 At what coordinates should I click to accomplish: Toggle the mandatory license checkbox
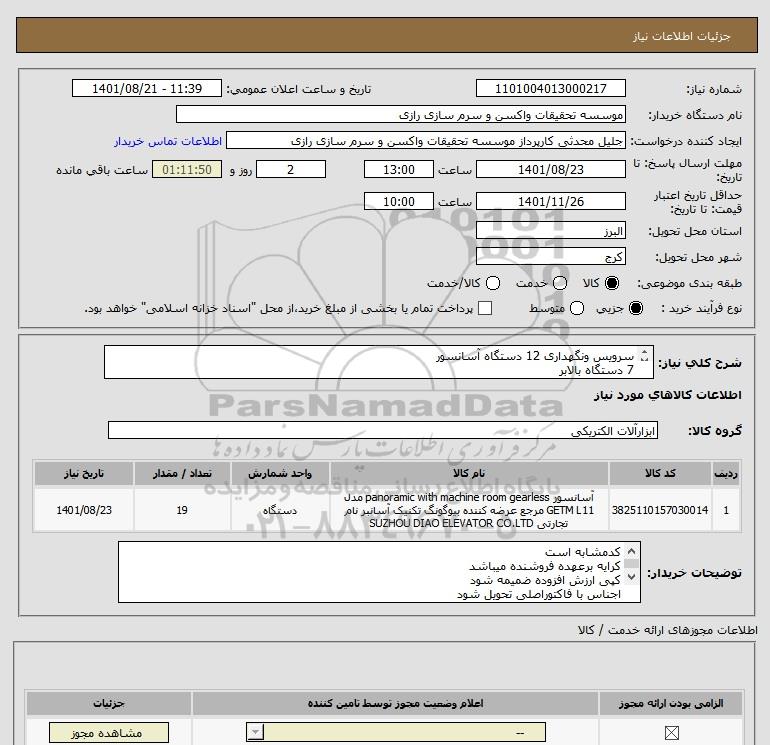point(671,733)
